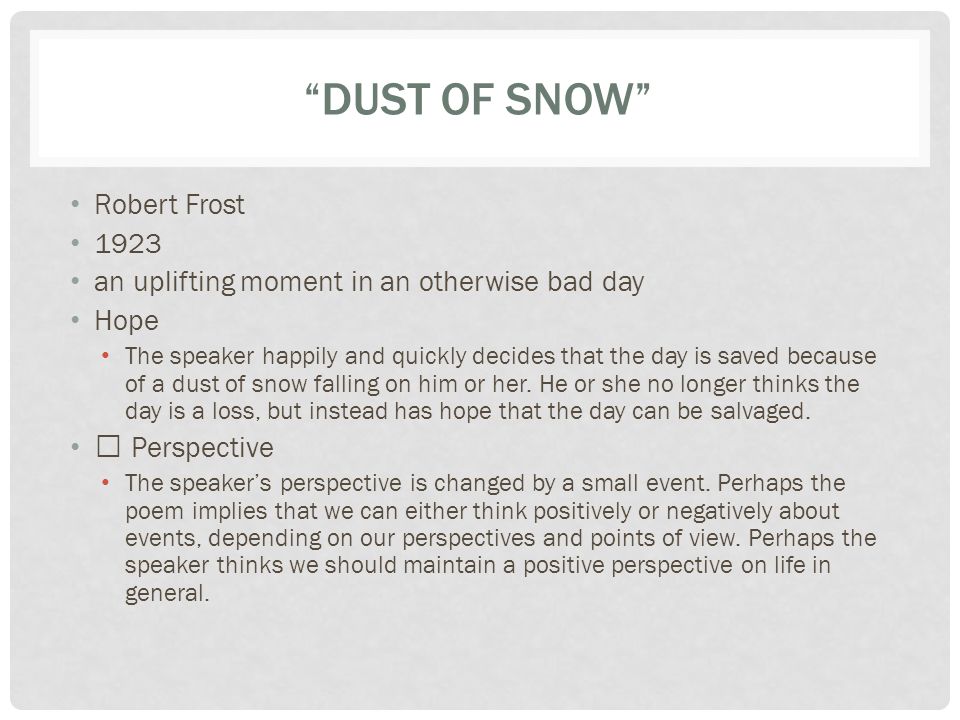Click the gray bullet beside Hope
The image size is (960, 720).
click(x=75, y=320)
